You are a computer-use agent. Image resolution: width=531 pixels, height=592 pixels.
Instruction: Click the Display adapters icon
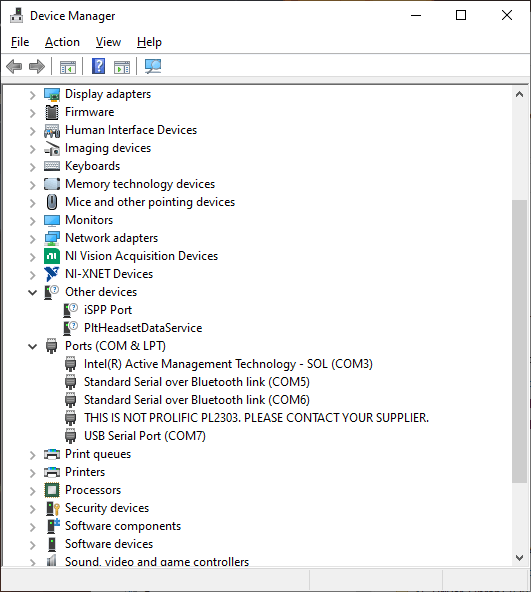[x=52, y=94]
